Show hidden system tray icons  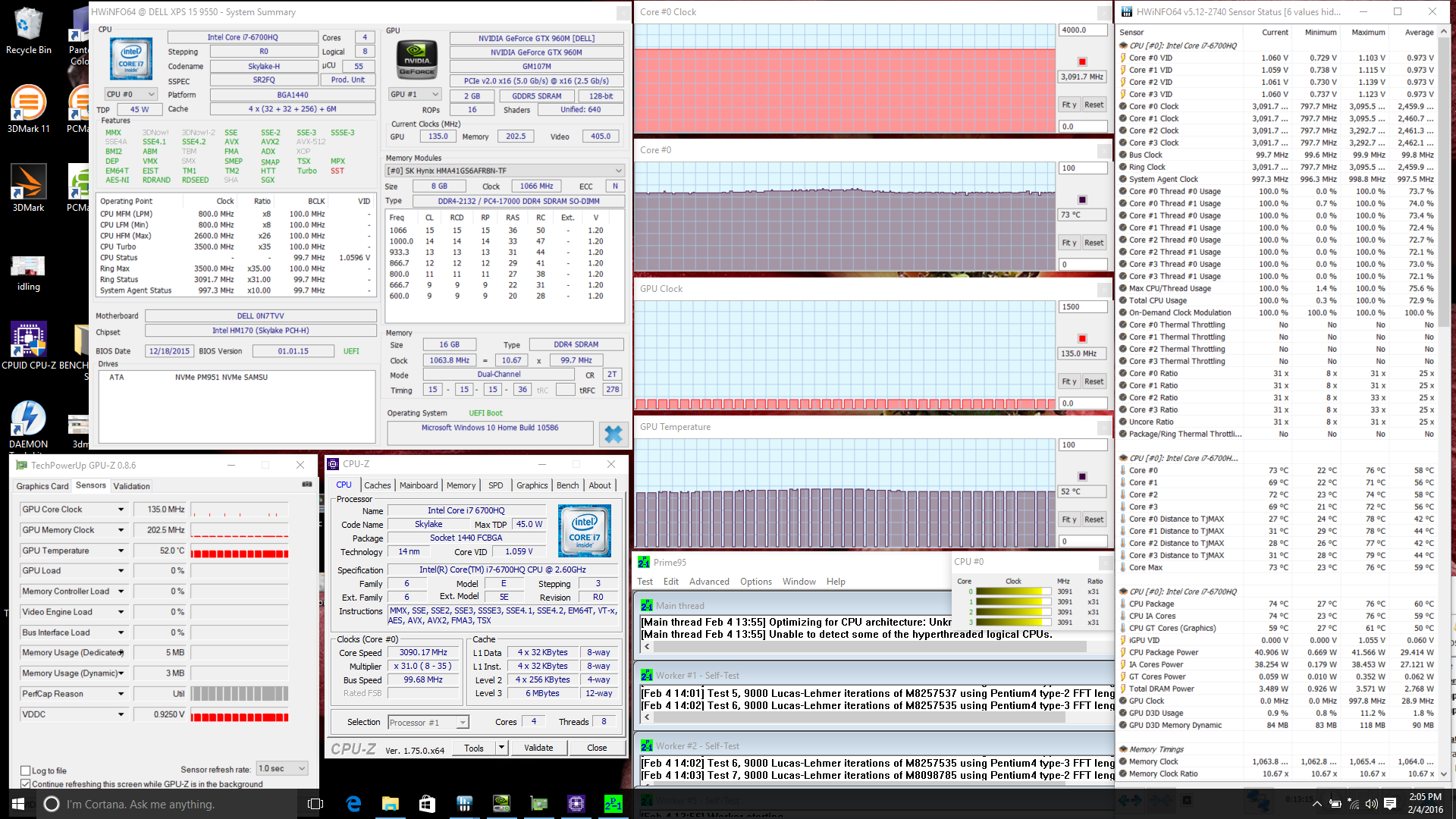tap(1317, 804)
